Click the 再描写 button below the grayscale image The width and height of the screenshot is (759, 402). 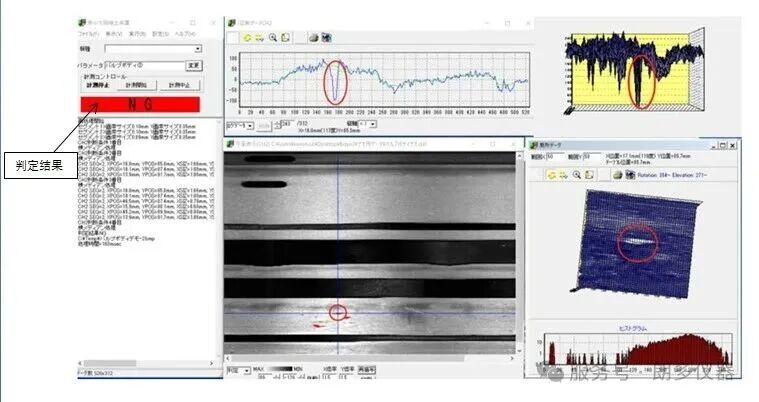pos(366,370)
